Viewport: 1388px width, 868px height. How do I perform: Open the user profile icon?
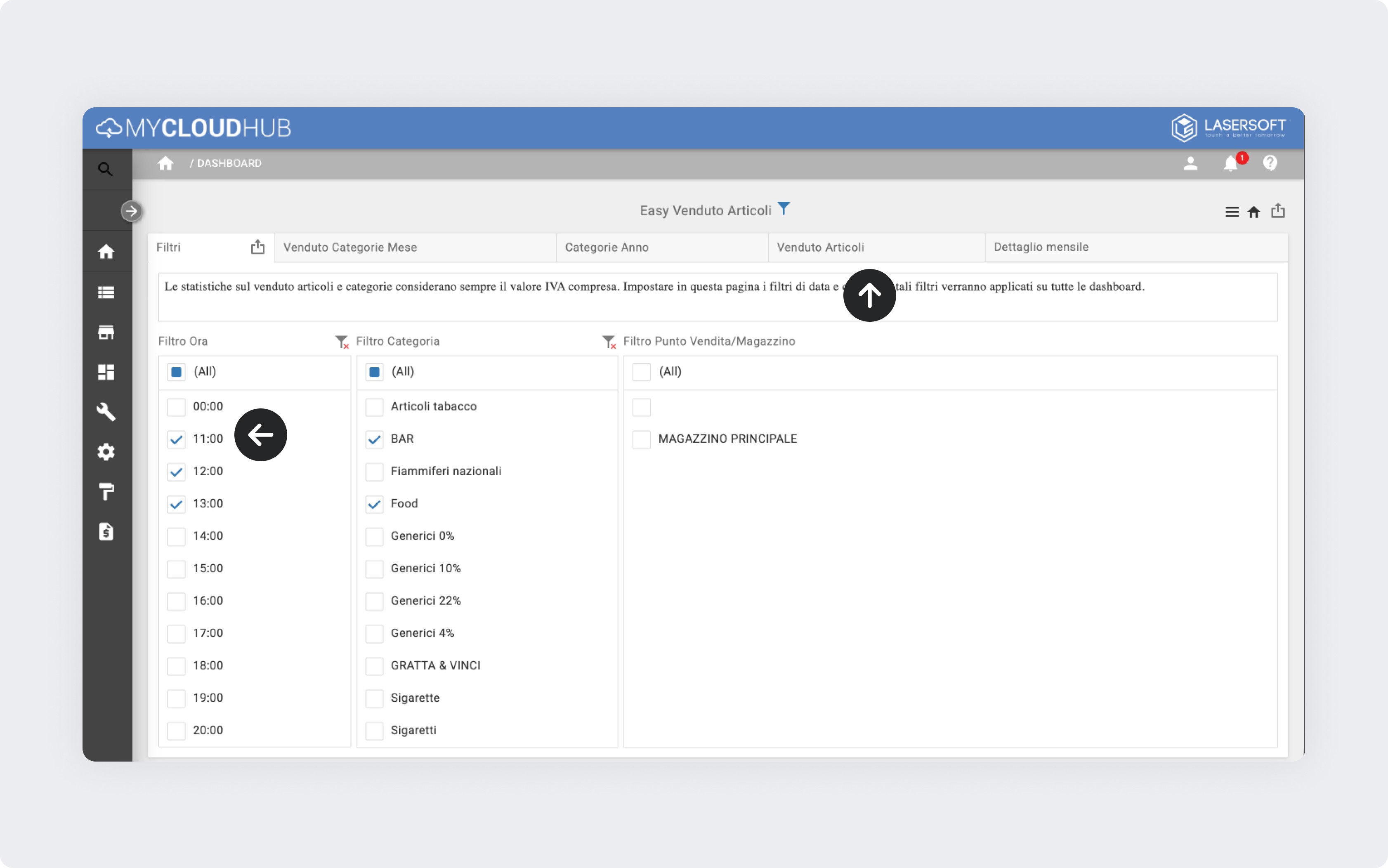[x=1190, y=164]
